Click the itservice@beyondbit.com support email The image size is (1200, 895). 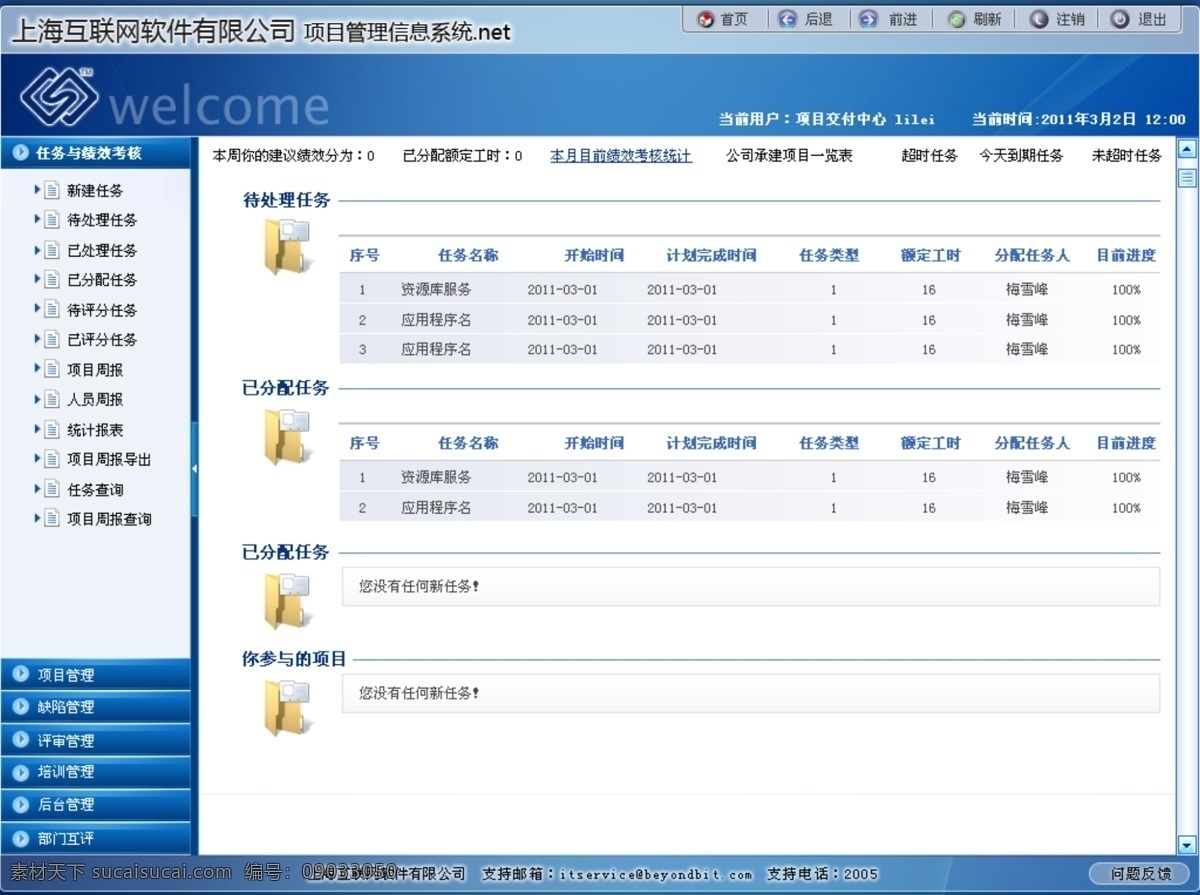[x=656, y=874]
